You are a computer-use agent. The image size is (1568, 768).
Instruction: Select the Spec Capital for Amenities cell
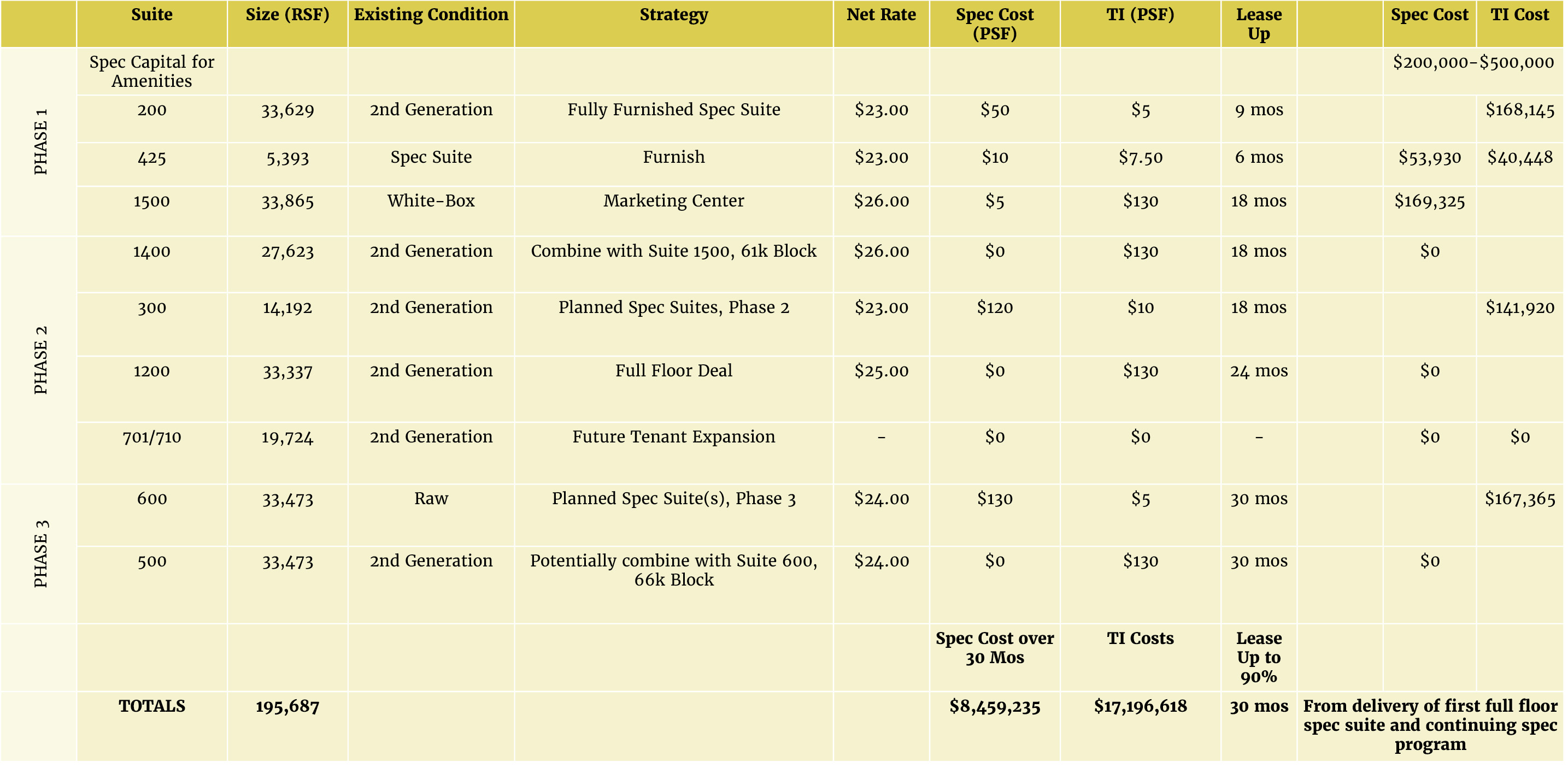pos(151,71)
